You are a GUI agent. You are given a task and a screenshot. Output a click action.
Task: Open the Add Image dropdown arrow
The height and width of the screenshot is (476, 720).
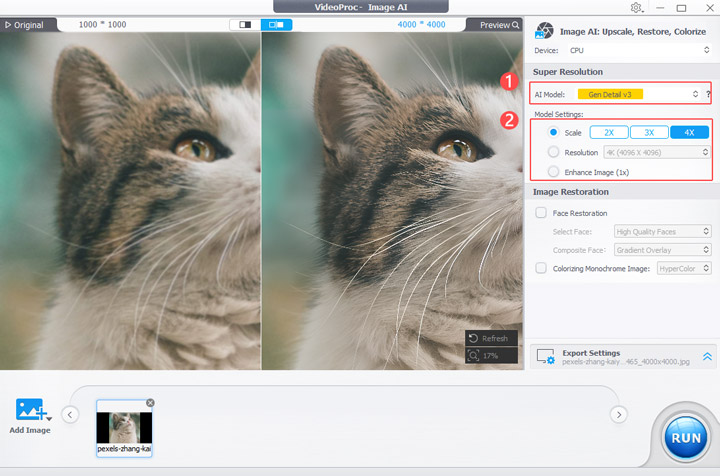(x=49, y=419)
